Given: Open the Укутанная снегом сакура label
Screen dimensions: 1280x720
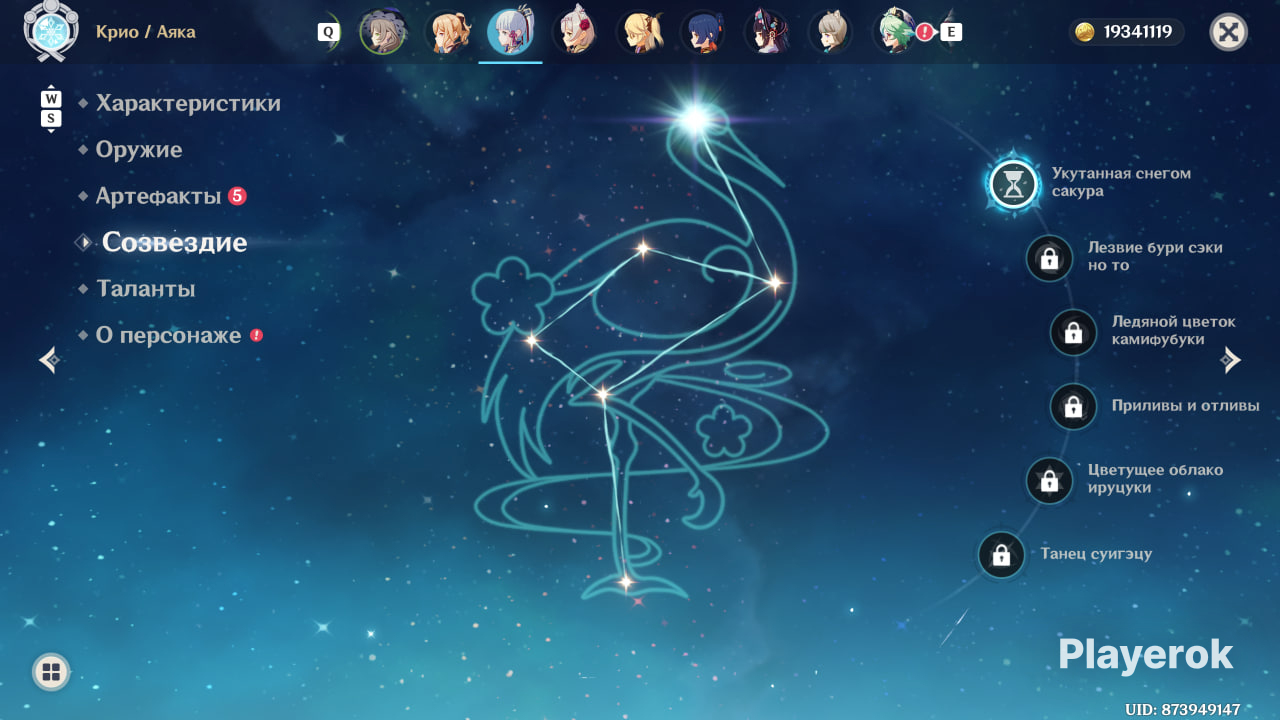Looking at the screenshot, I should click(x=1121, y=182).
